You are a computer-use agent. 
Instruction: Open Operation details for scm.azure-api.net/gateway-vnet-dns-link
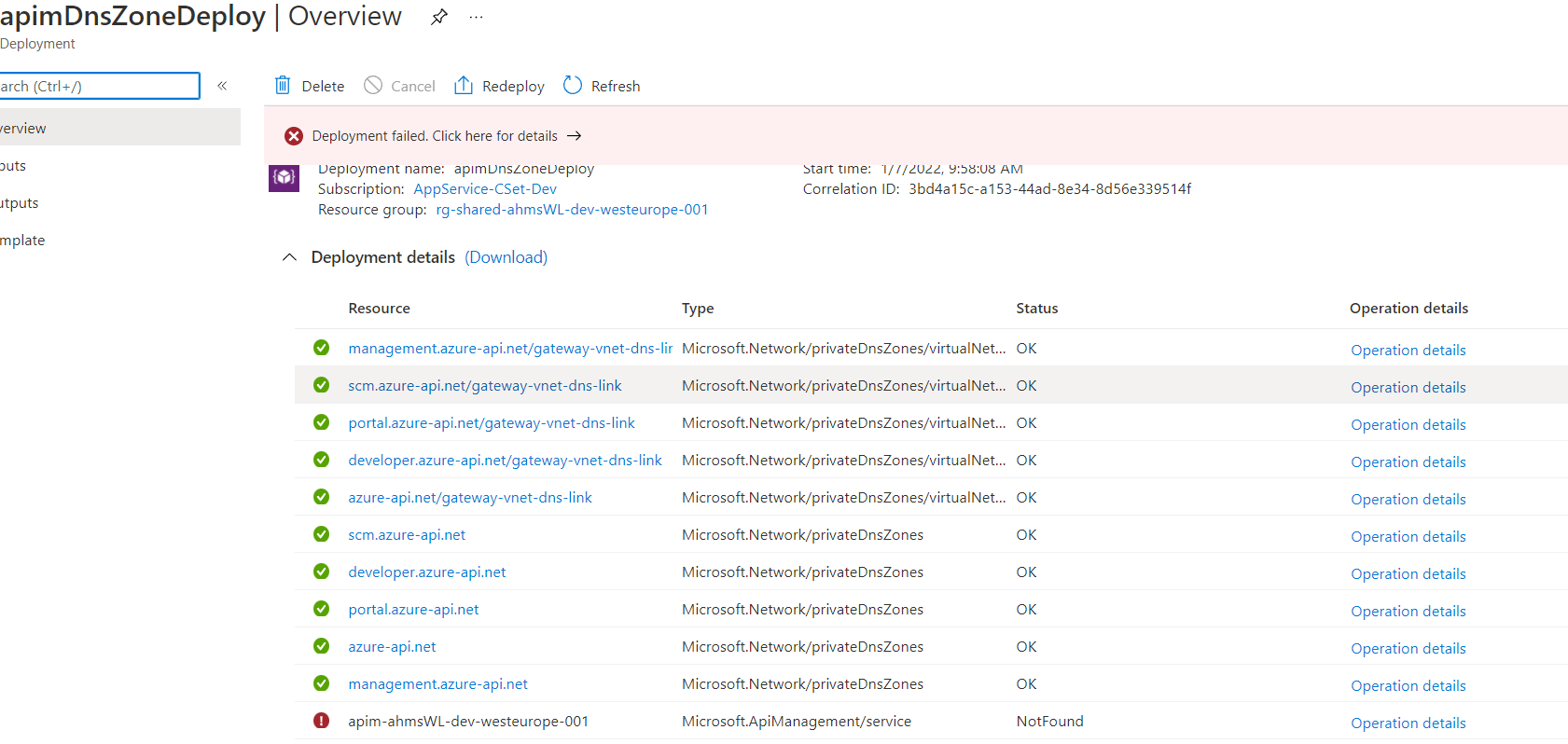[1408, 387]
